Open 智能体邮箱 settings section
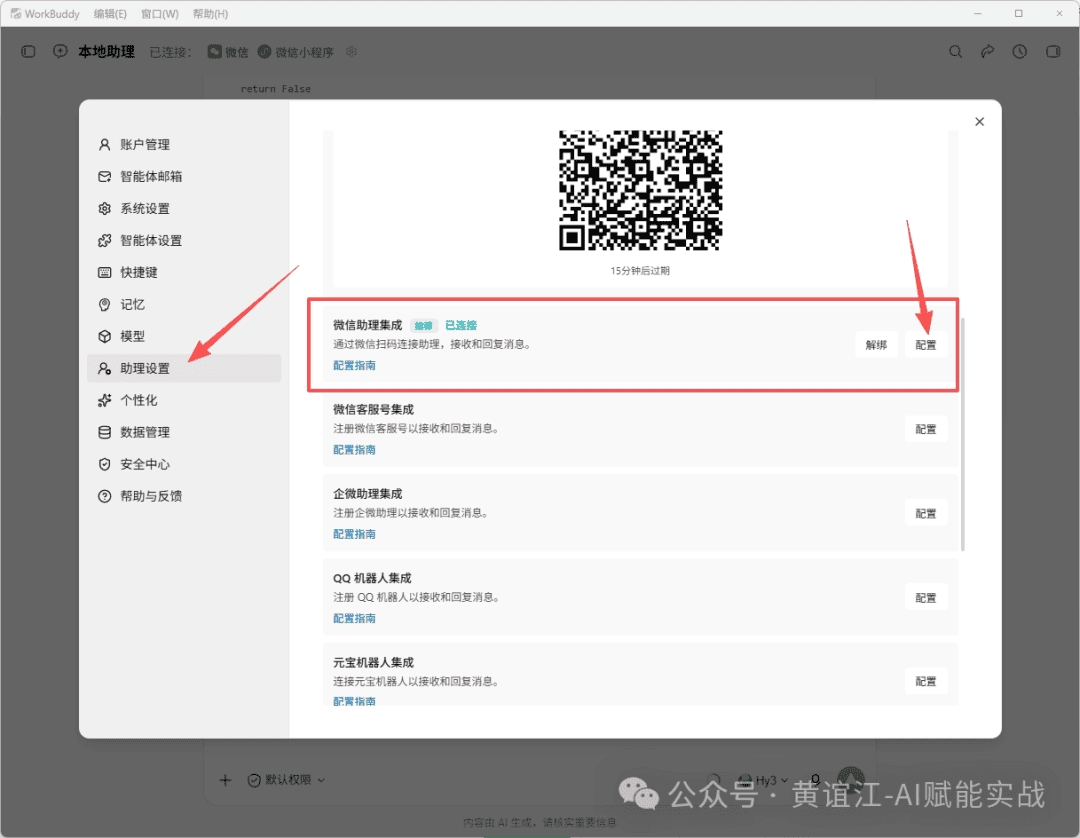 click(x=184, y=176)
